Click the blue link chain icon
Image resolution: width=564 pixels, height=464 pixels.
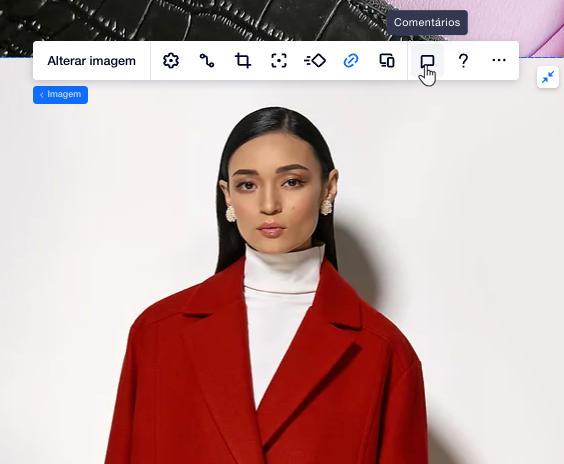[x=351, y=61]
